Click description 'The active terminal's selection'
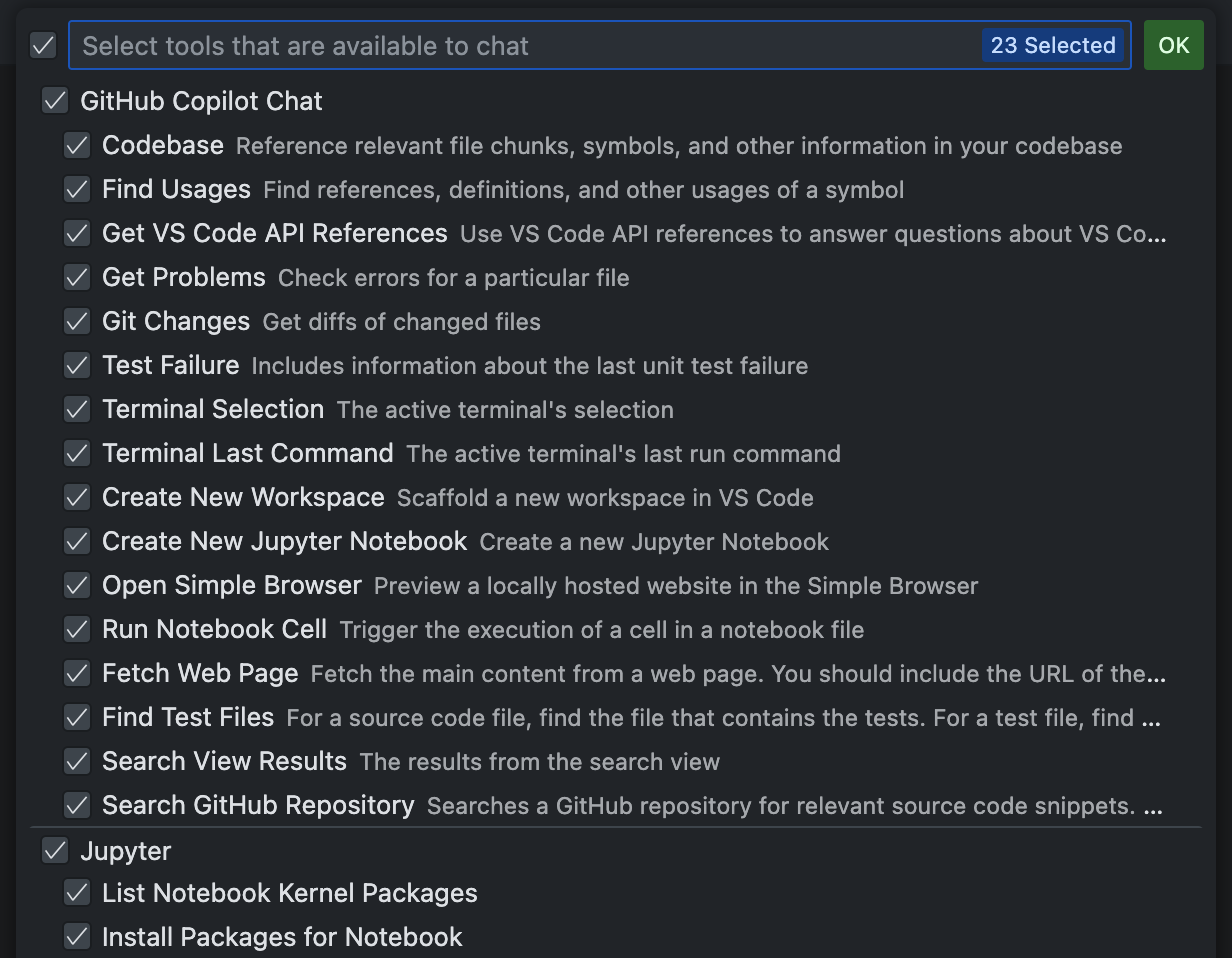This screenshot has width=1232, height=958. click(505, 410)
